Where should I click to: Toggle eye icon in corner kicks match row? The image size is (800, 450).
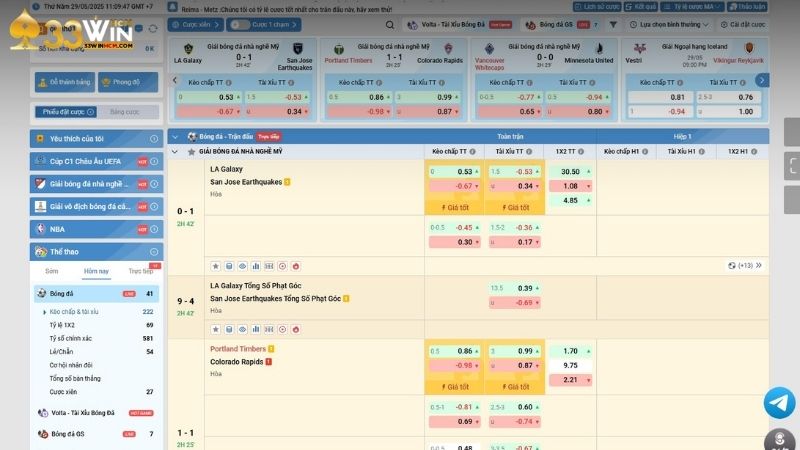click(x=242, y=329)
